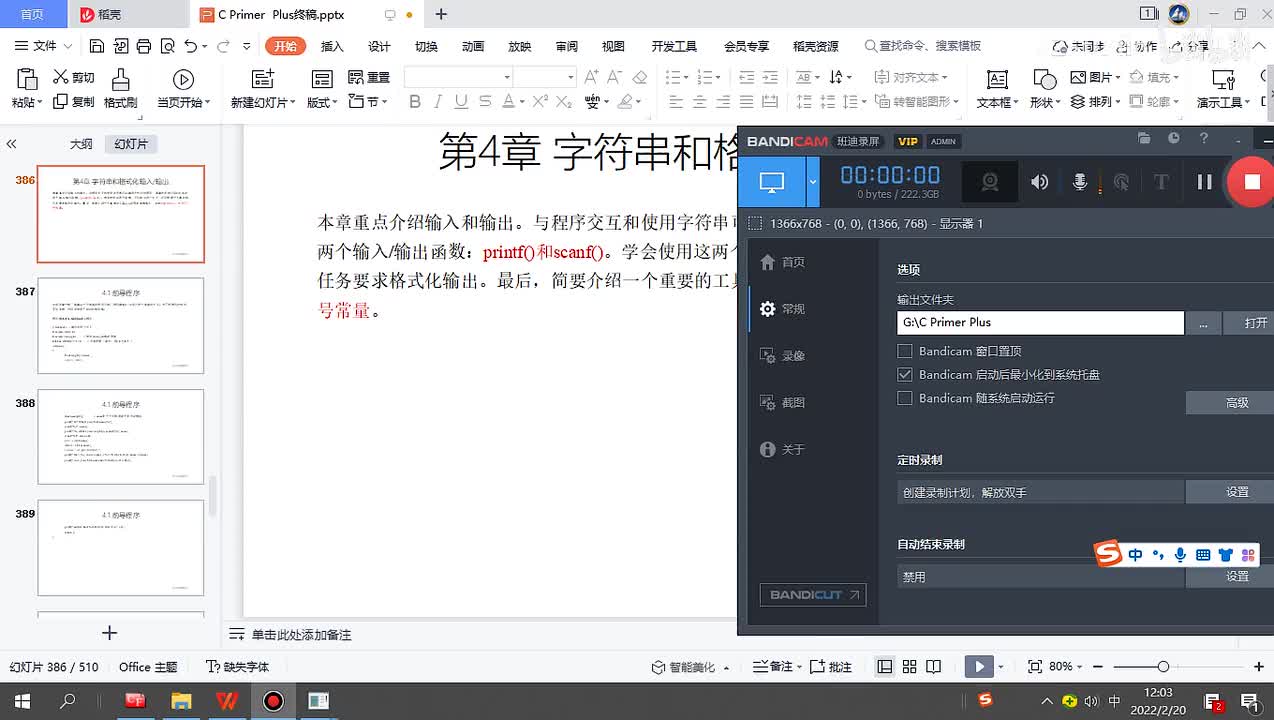Select slide 387 thumbnail
This screenshot has height=720, width=1274.
(121, 326)
